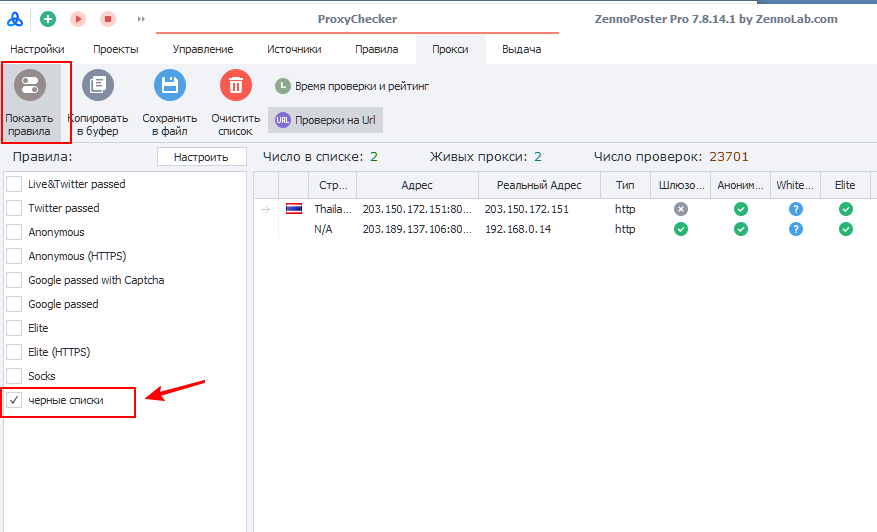Click Сохранить в файл disk icon
This screenshot has height=532, width=877.
click(169, 86)
